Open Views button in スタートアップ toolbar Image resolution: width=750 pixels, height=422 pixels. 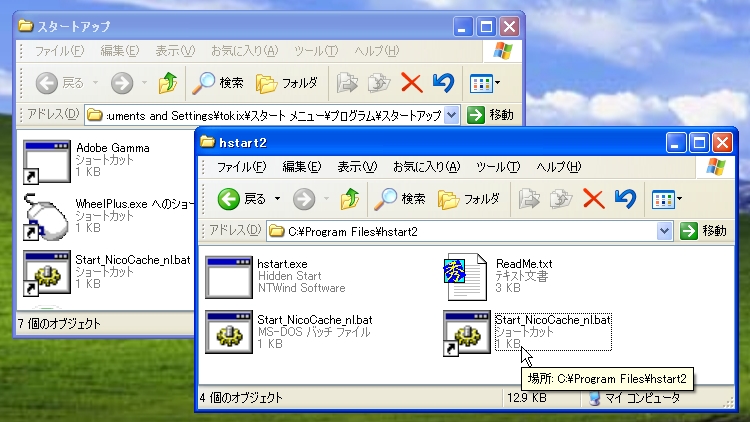click(485, 83)
